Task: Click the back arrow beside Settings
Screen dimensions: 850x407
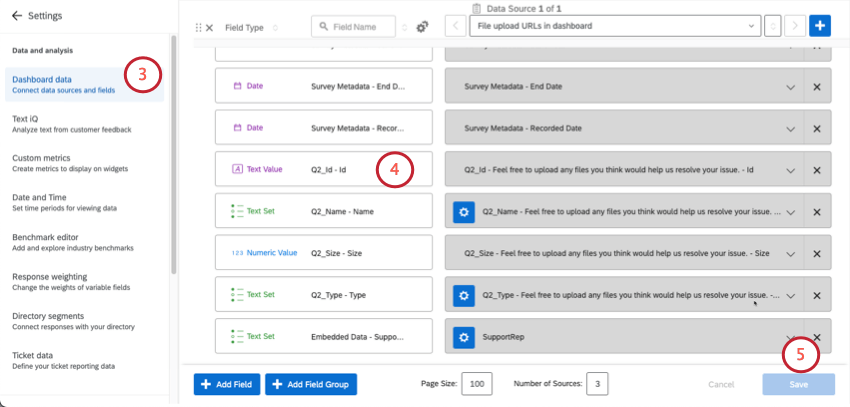Action: (x=17, y=17)
